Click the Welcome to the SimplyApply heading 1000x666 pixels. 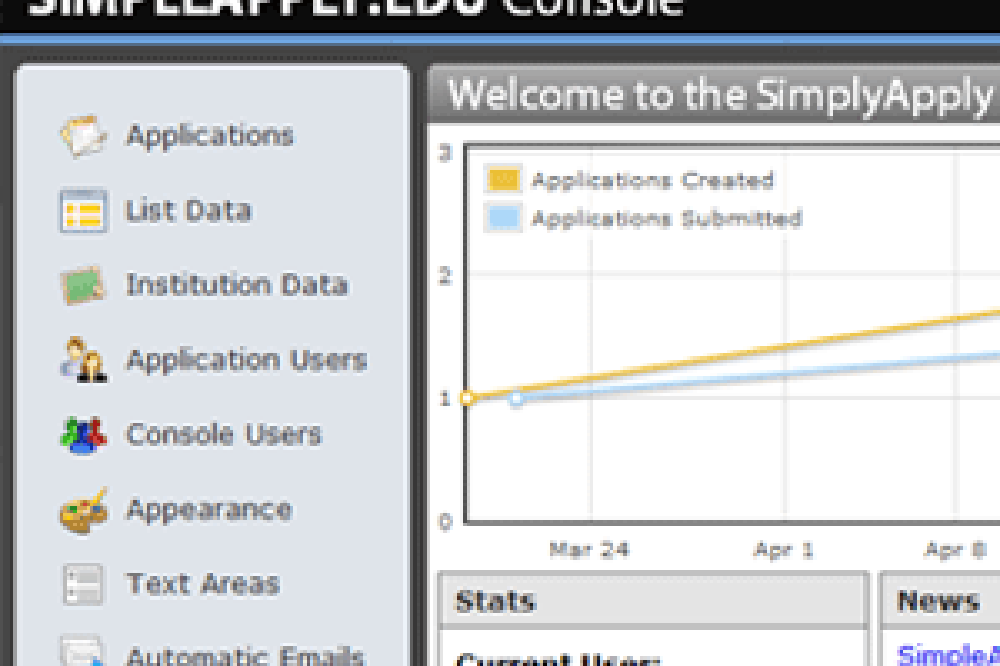tap(721, 96)
